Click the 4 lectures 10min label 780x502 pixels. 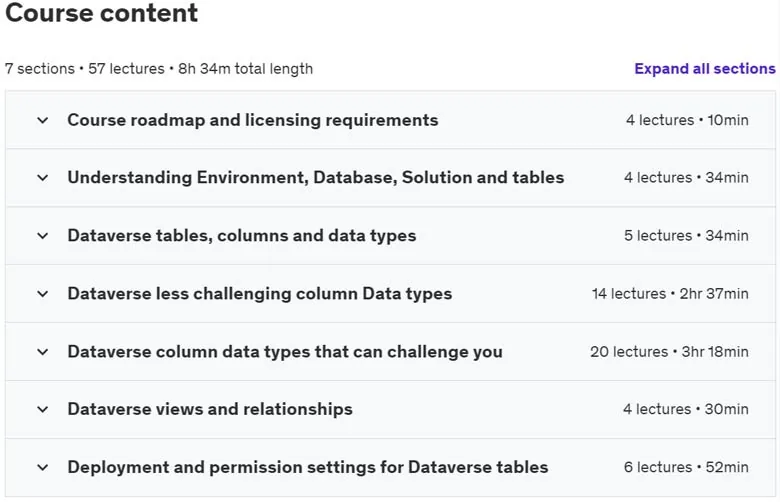(x=687, y=120)
